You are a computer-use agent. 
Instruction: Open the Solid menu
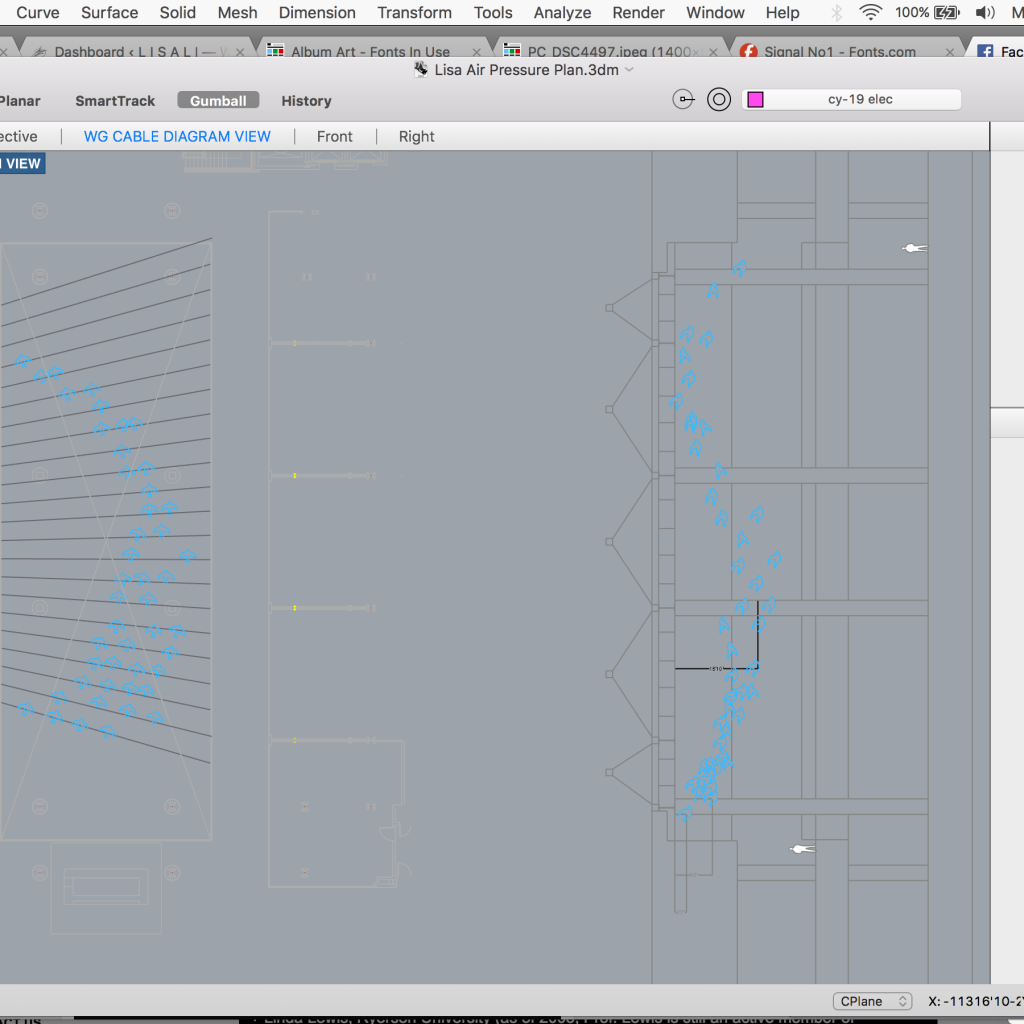[177, 12]
